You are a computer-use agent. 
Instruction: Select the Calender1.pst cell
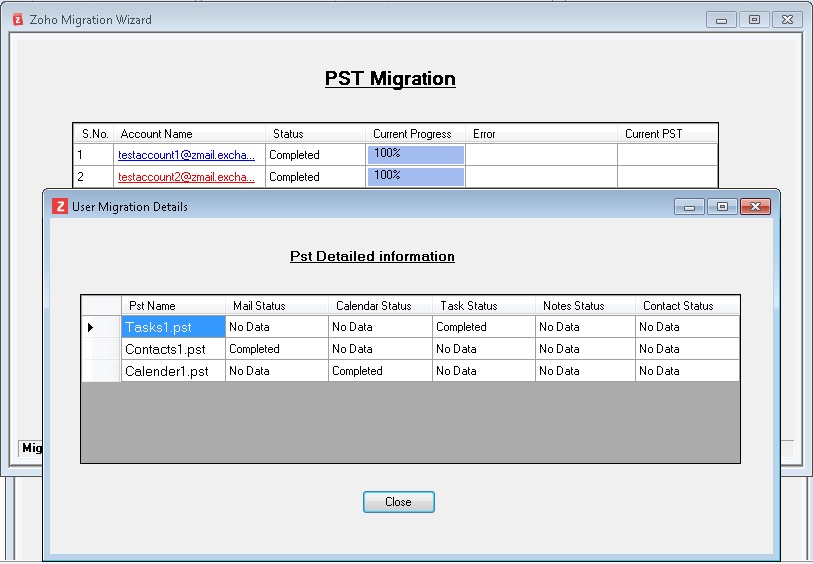(x=172, y=371)
